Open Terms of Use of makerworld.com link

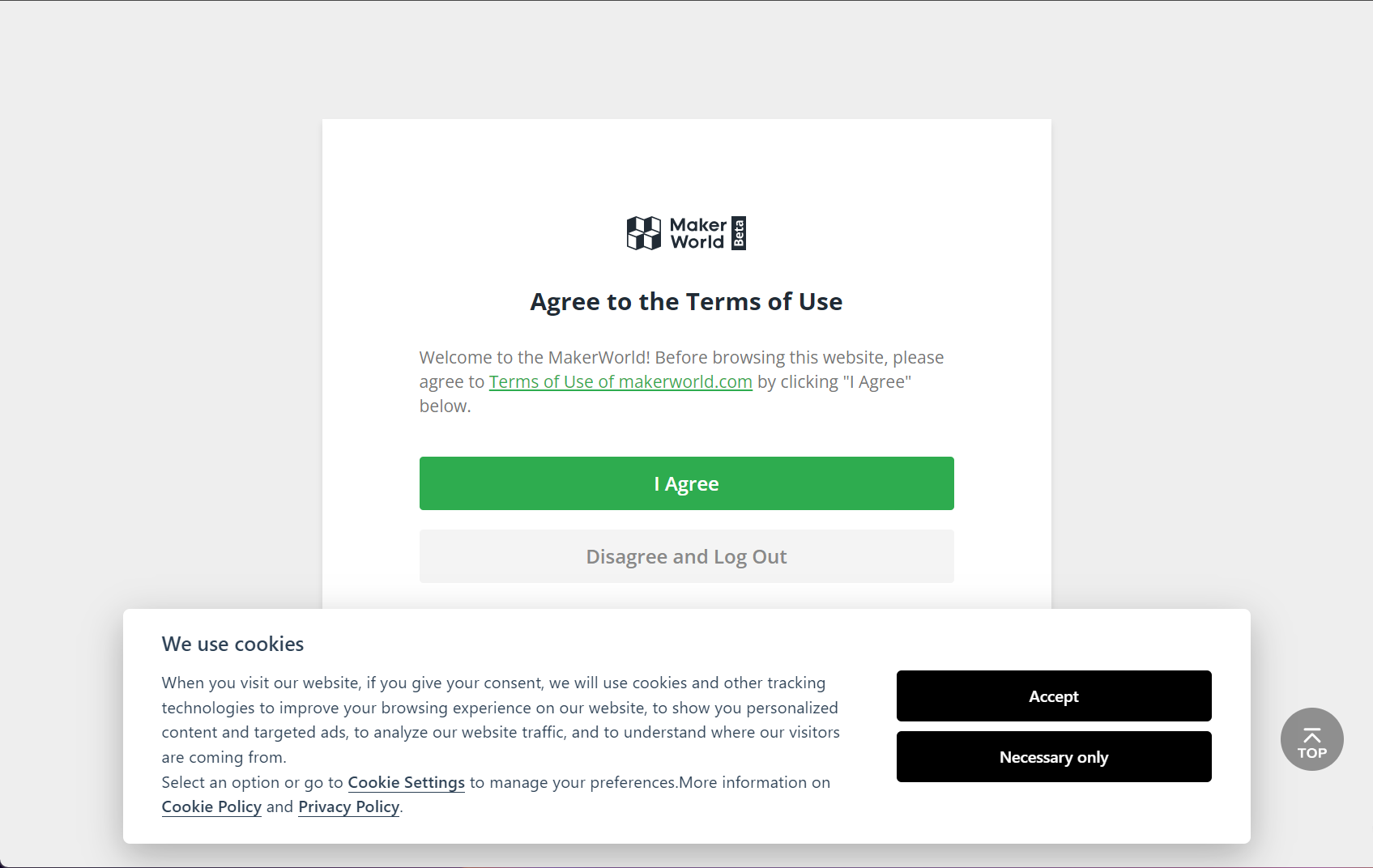(620, 381)
